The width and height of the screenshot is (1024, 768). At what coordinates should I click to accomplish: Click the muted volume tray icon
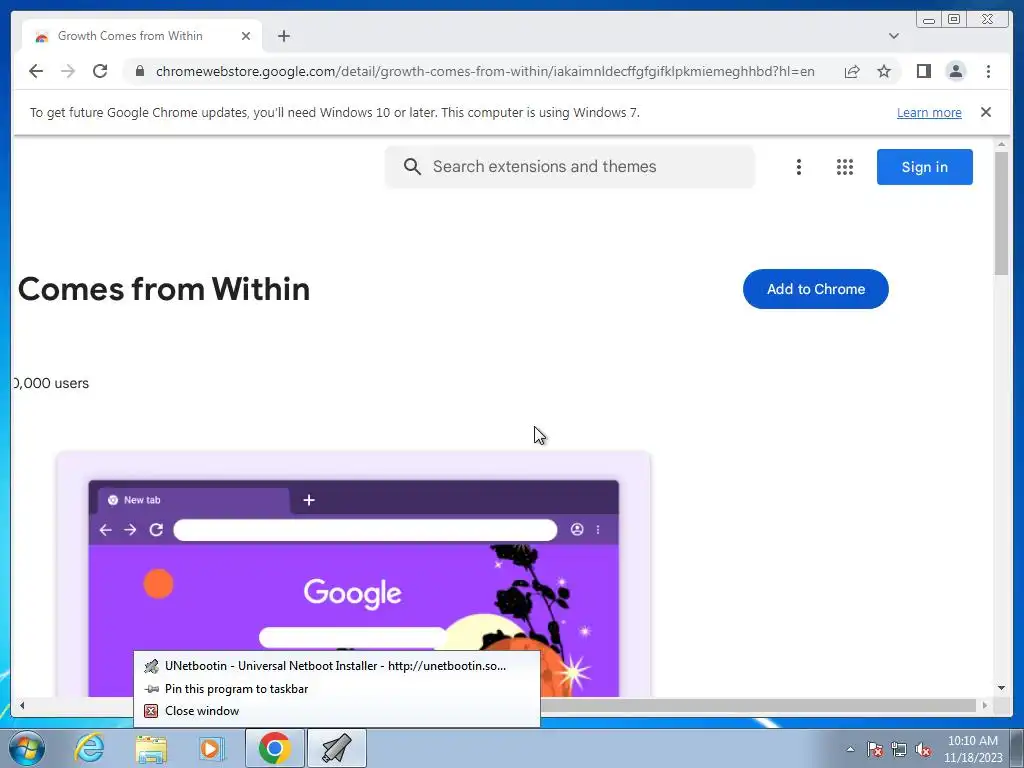[x=923, y=749]
